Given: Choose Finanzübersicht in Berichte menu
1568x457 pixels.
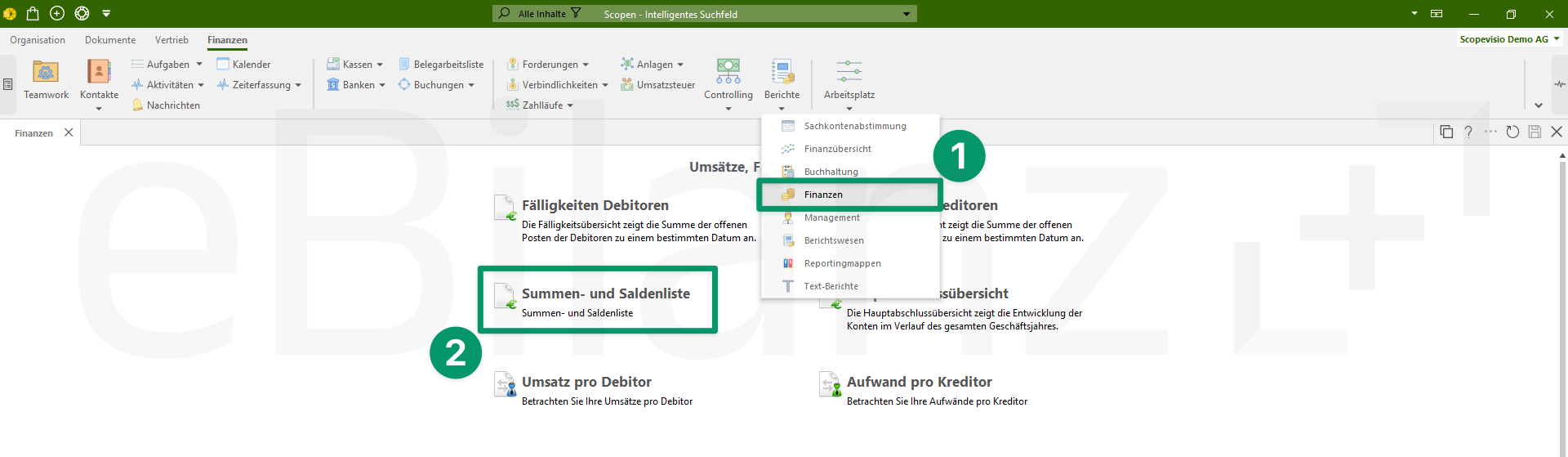Looking at the screenshot, I should 850,149.
